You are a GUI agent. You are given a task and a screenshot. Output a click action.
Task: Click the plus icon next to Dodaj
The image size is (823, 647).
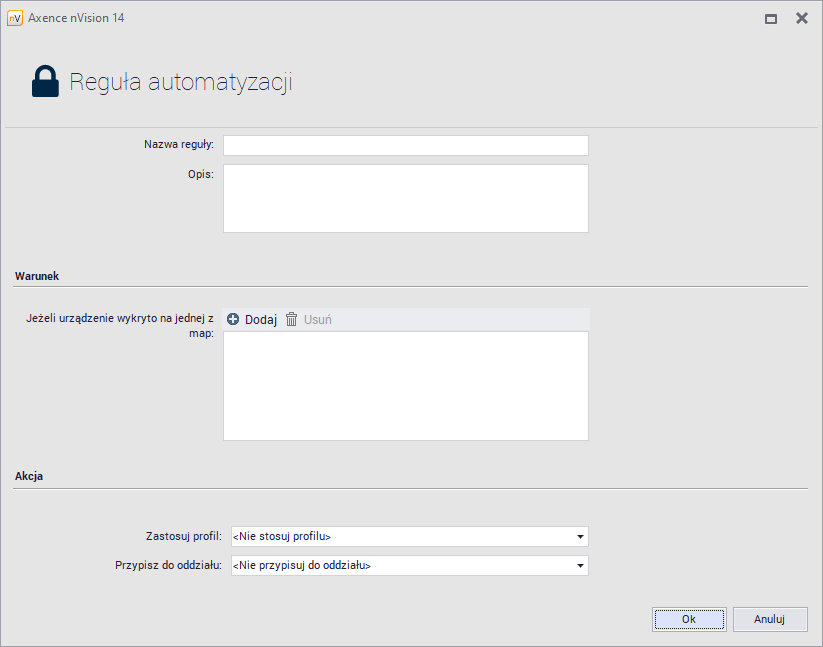tap(233, 320)
